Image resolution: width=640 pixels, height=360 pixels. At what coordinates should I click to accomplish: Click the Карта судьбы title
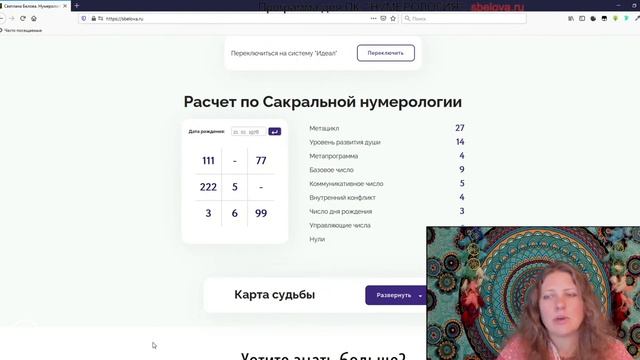pyautogui.click(x=275, y=295)
